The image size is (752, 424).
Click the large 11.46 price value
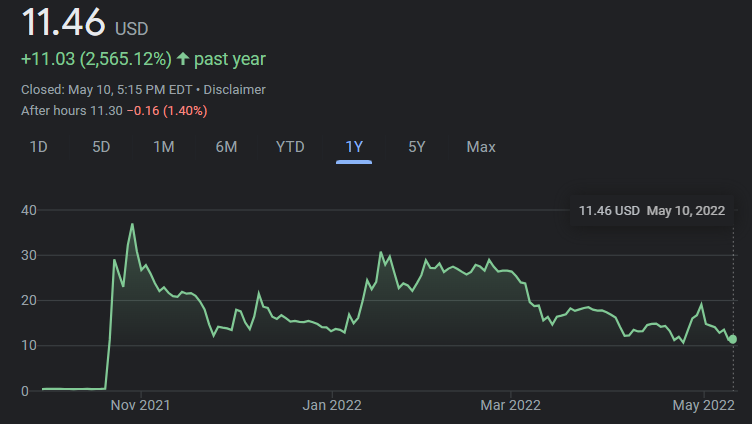pos(63,22)
